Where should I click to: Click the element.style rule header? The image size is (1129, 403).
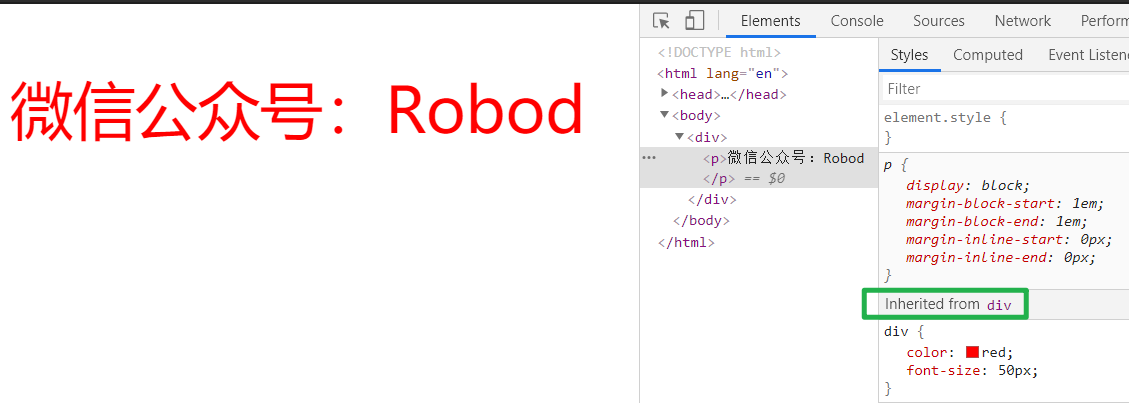tap(937, 117)
